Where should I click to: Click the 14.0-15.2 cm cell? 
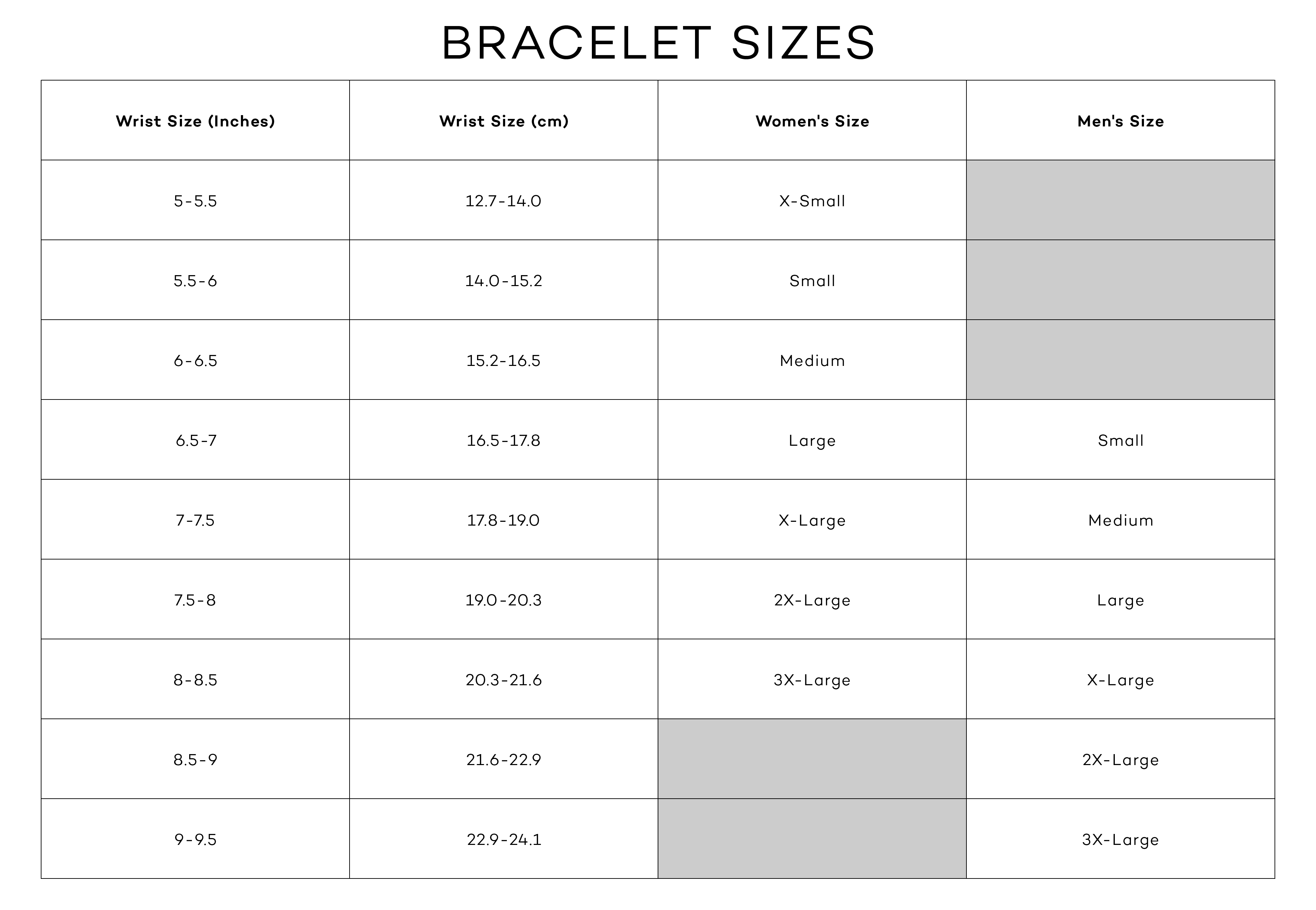(x=503, y=281)
